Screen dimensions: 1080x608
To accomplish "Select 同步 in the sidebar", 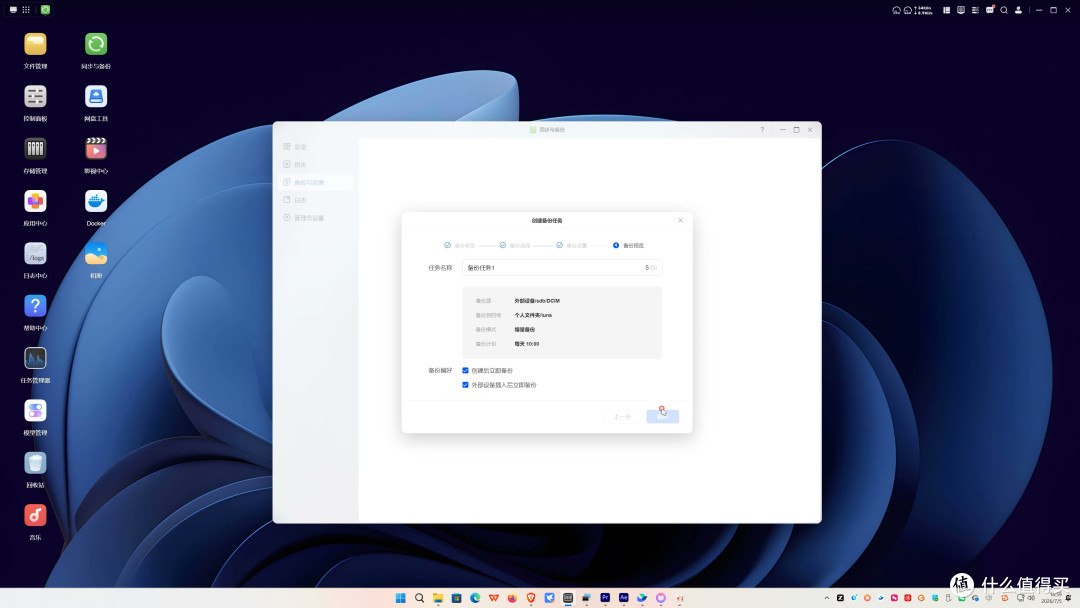I will [315, 165].
